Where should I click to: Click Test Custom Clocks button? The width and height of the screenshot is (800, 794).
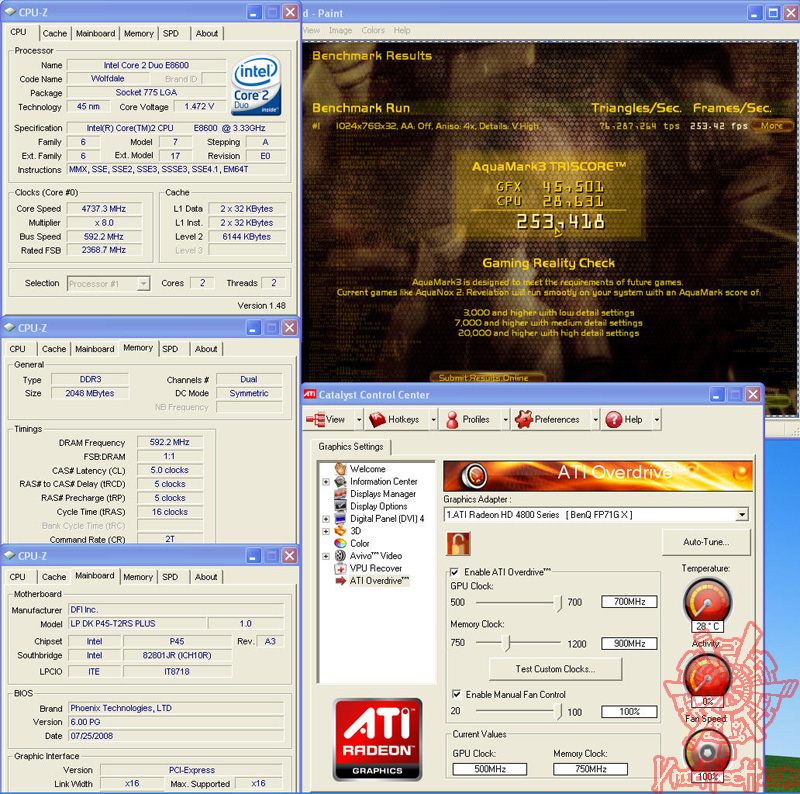coord(555,668)
